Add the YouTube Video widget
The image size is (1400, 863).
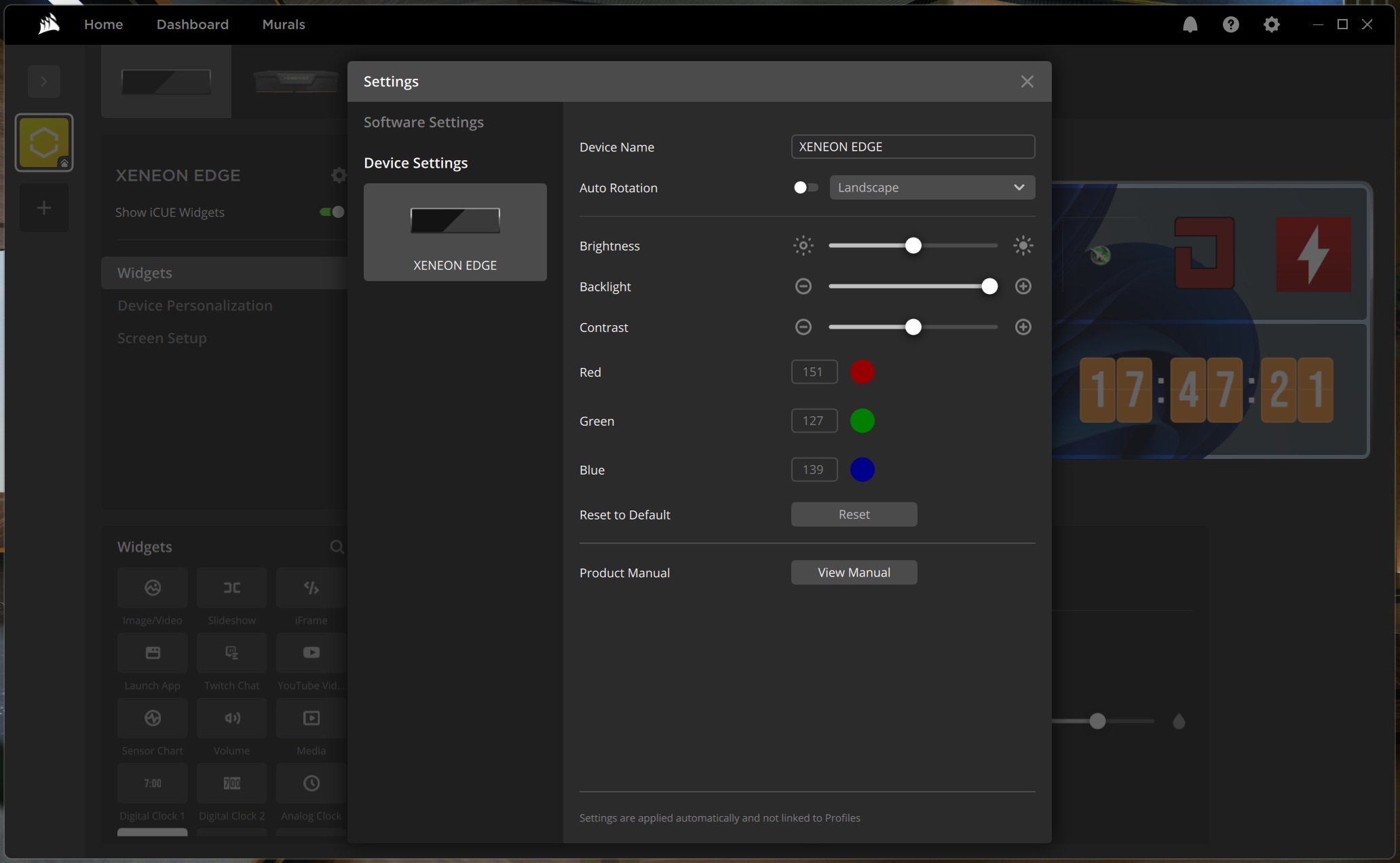[311, 653]
